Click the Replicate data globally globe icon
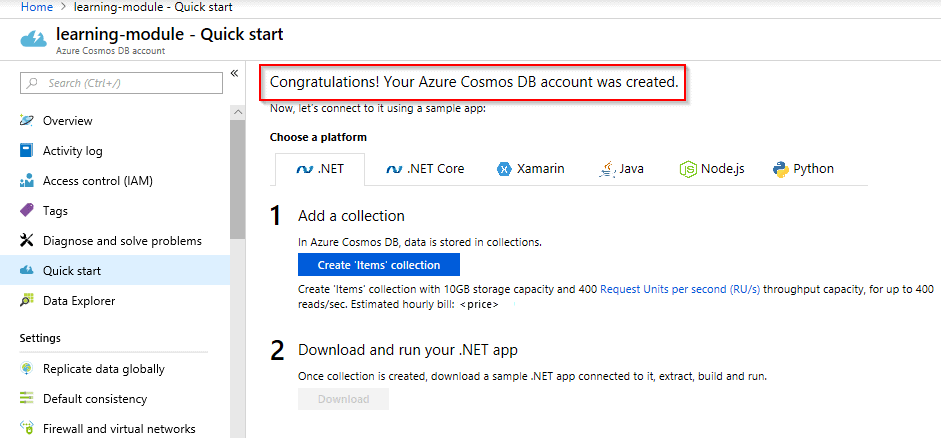This screenshot has height=438, width=941. pyautogui.click(x=27, y=369)
